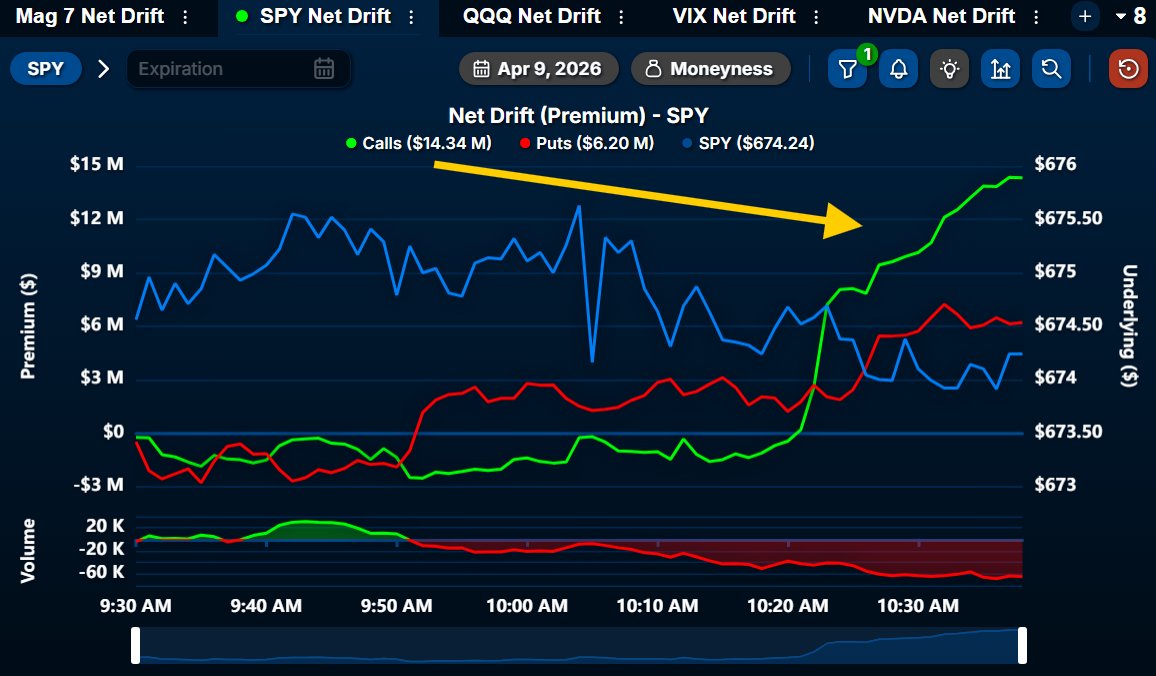Screen dimensions: 1156x676
Task: Click the $12 M axis label
Action: [x=97, y=217]
